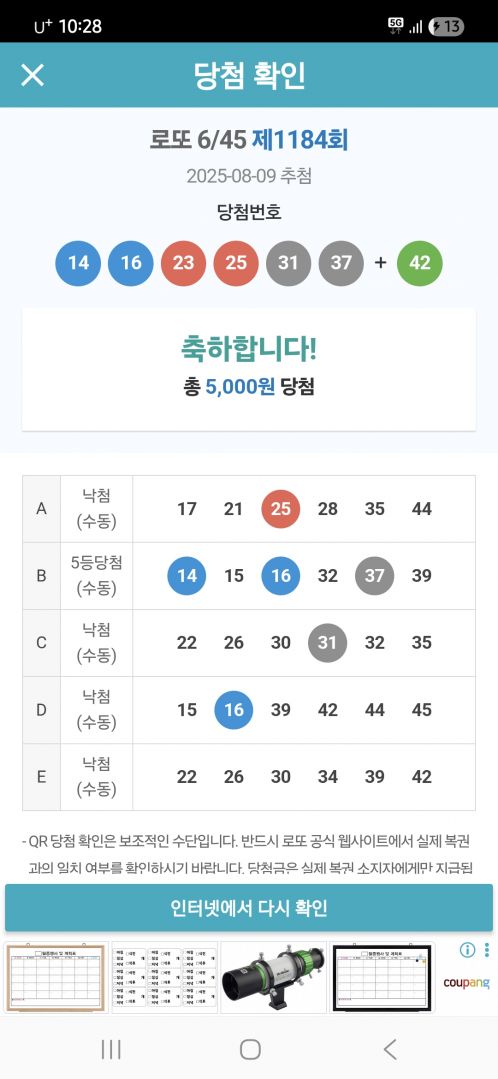This screenshot has width=498, height=1079.
Task: Click 인터넷에서 다시 확인 button
Action: 249,908
